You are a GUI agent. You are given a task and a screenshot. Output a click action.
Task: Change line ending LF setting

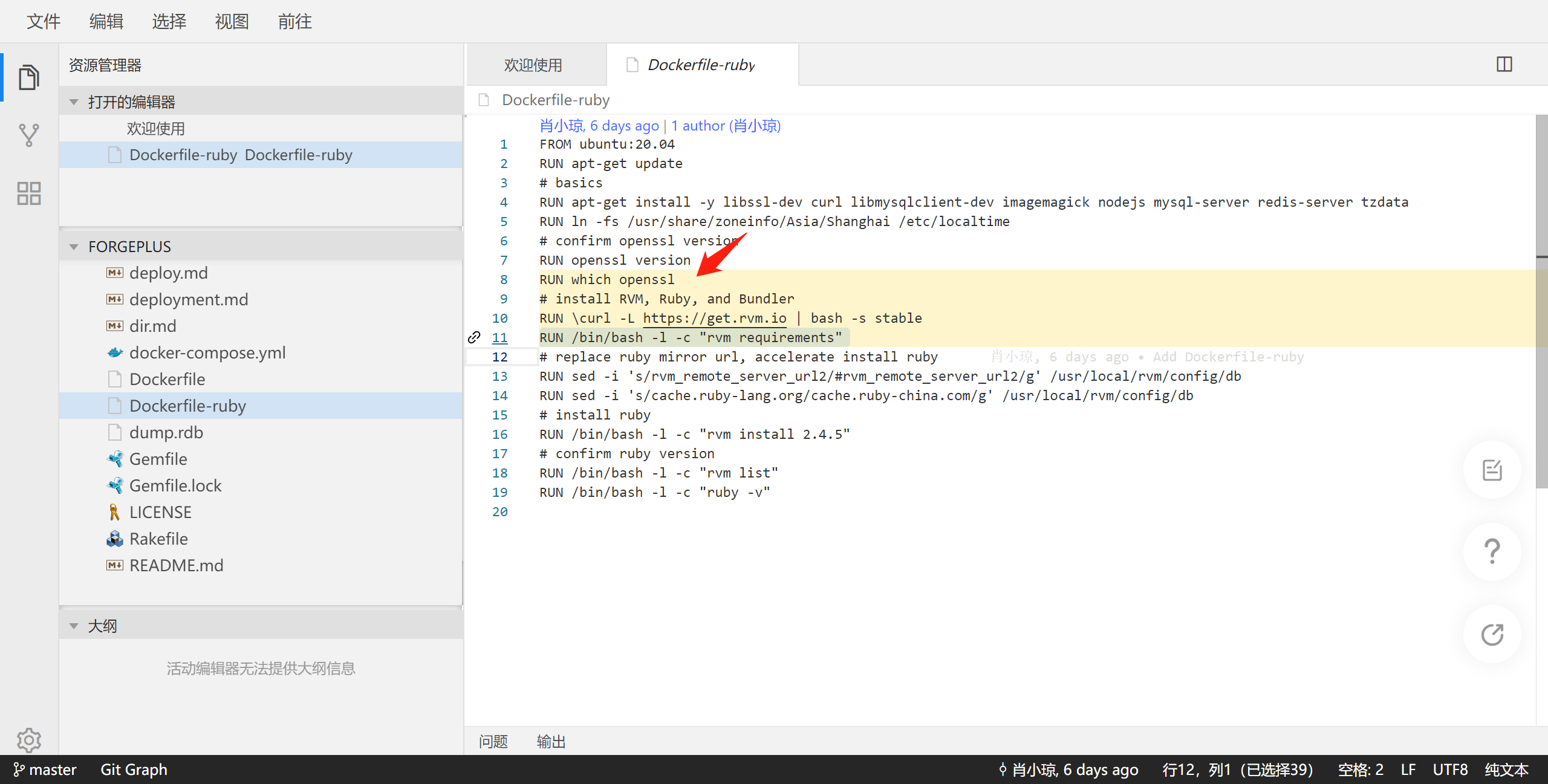click(1408, 769)
